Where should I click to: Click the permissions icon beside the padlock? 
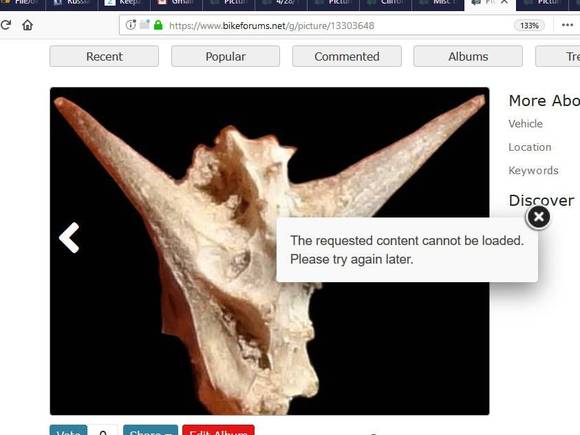pos(145,25)
